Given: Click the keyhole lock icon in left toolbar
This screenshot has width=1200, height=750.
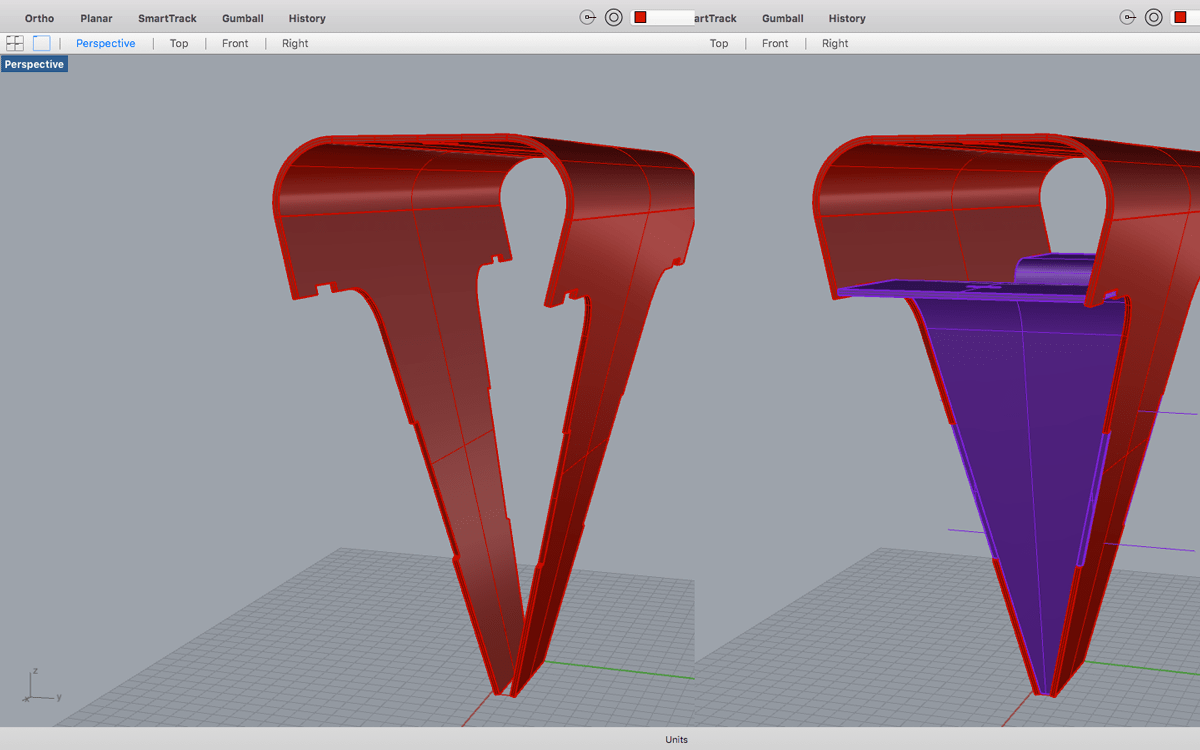Looking at the screenshot, I should pyautogui.click(x=588, y=17).
